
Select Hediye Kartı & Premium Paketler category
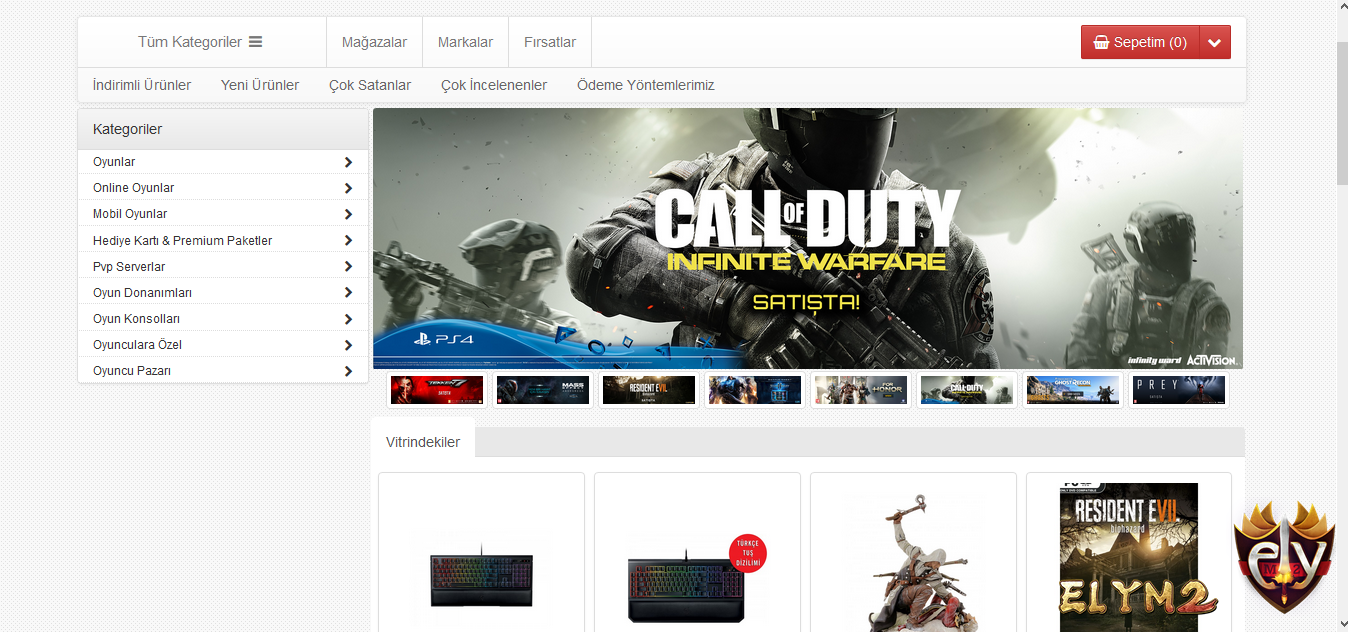183,241
